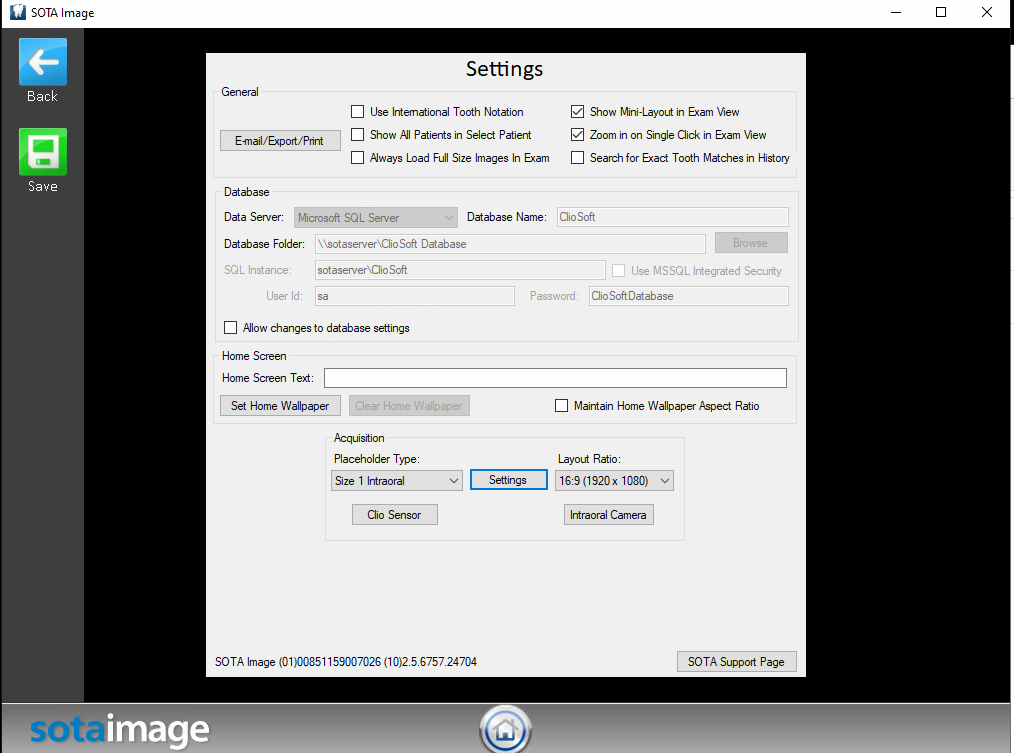The height and width of the screenshot is (753, 1014).
Task: Open Clio Sensor settings
Action: pyautogui.click(x=394, y=515)
